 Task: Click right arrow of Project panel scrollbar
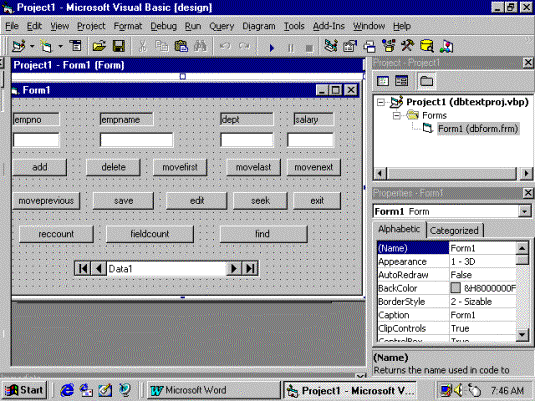[526, 174]
